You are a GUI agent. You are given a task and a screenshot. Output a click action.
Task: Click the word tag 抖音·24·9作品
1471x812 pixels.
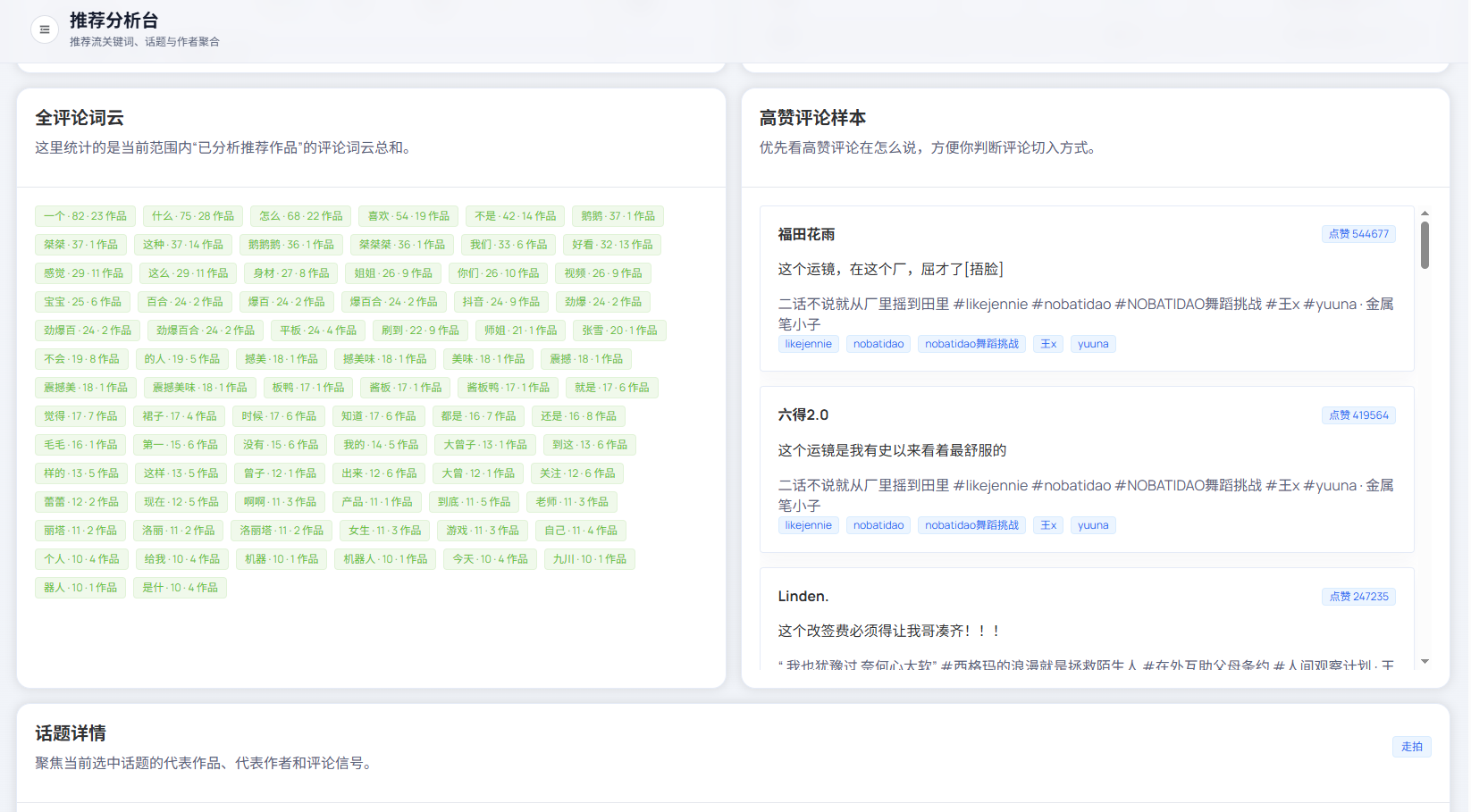[500, 302]
